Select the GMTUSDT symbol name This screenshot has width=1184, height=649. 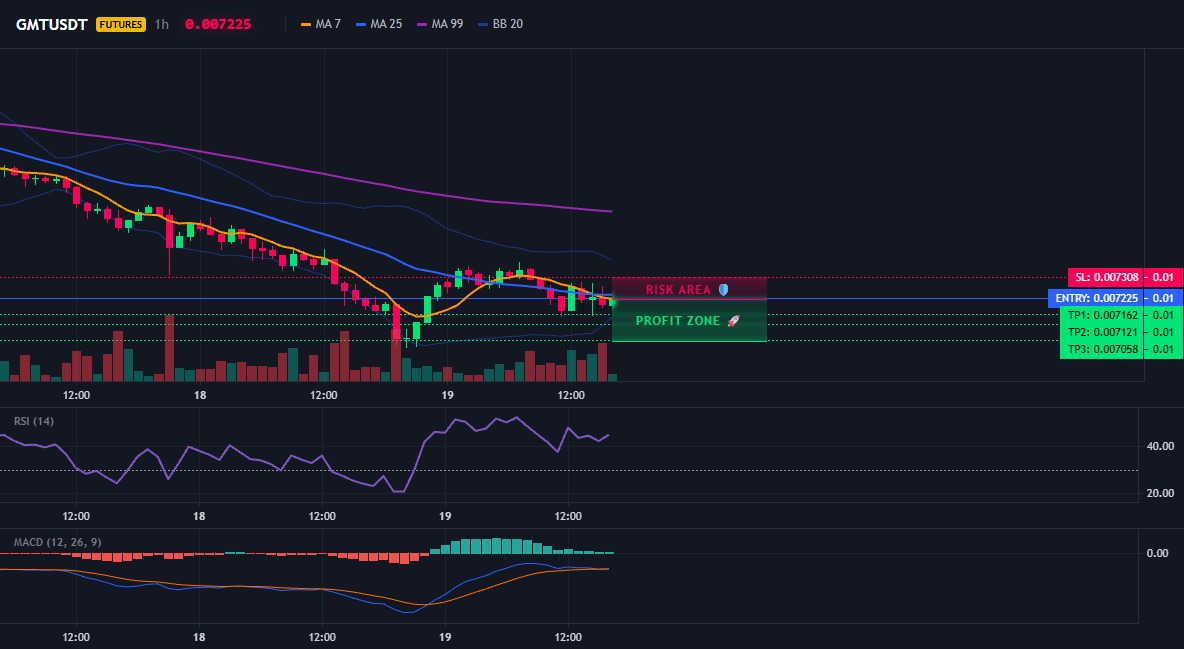[x=51, y=24]
